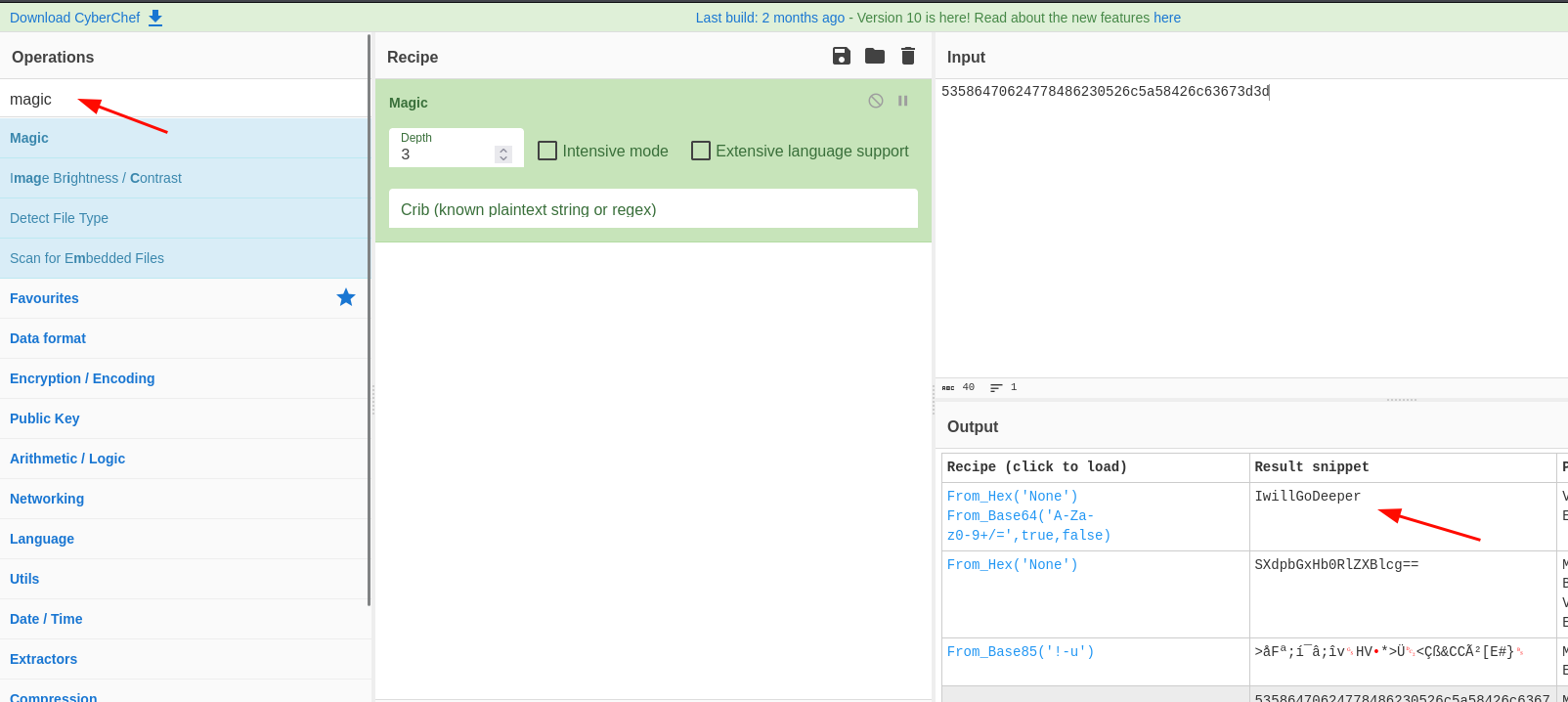Click the Result snippet column header
The width and height of the screenshot is (1568, 702).
1311,466
